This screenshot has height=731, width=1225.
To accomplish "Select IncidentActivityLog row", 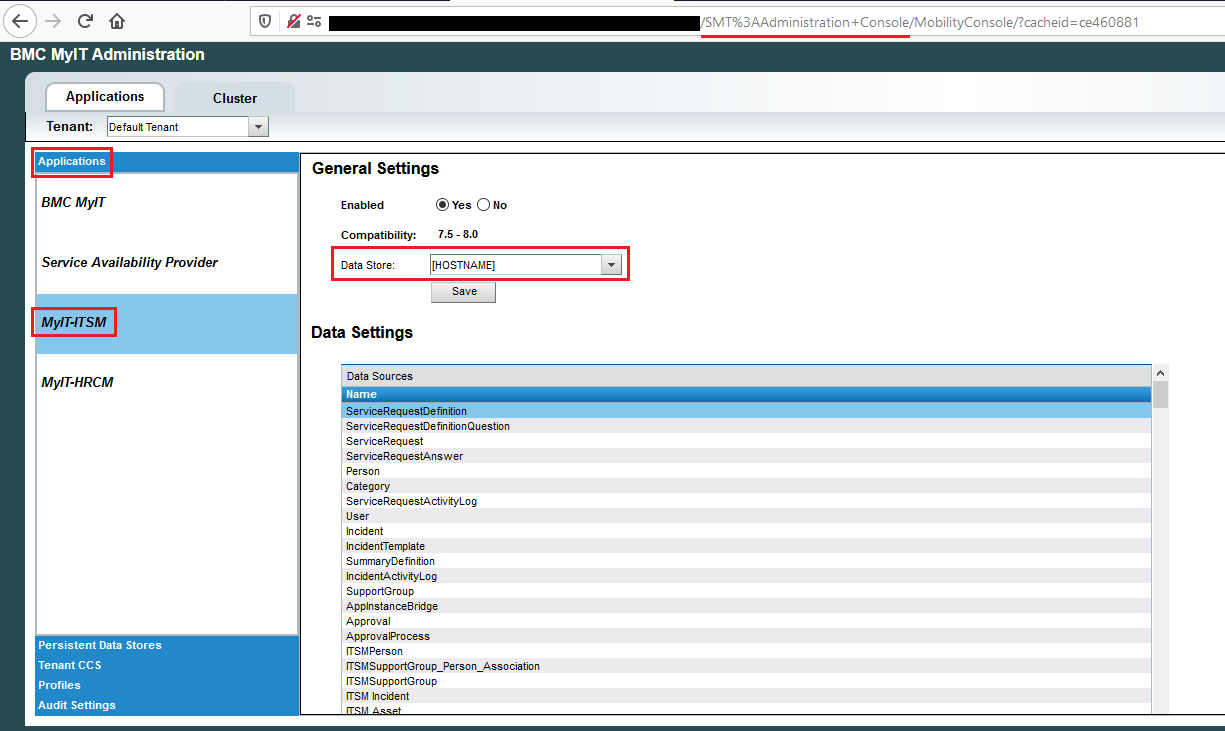I will [747, 576].
